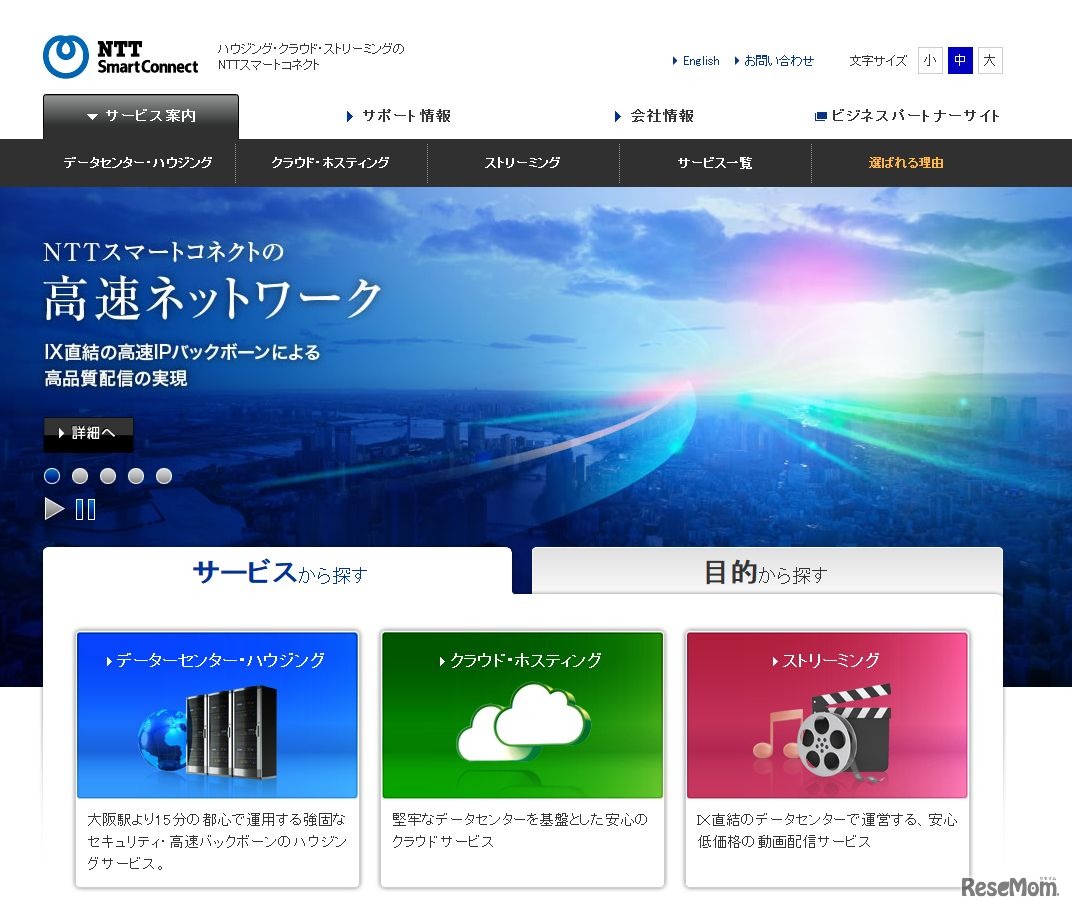Open the English version link
This screenshot has height=910, width=1072.
(701, 61)
